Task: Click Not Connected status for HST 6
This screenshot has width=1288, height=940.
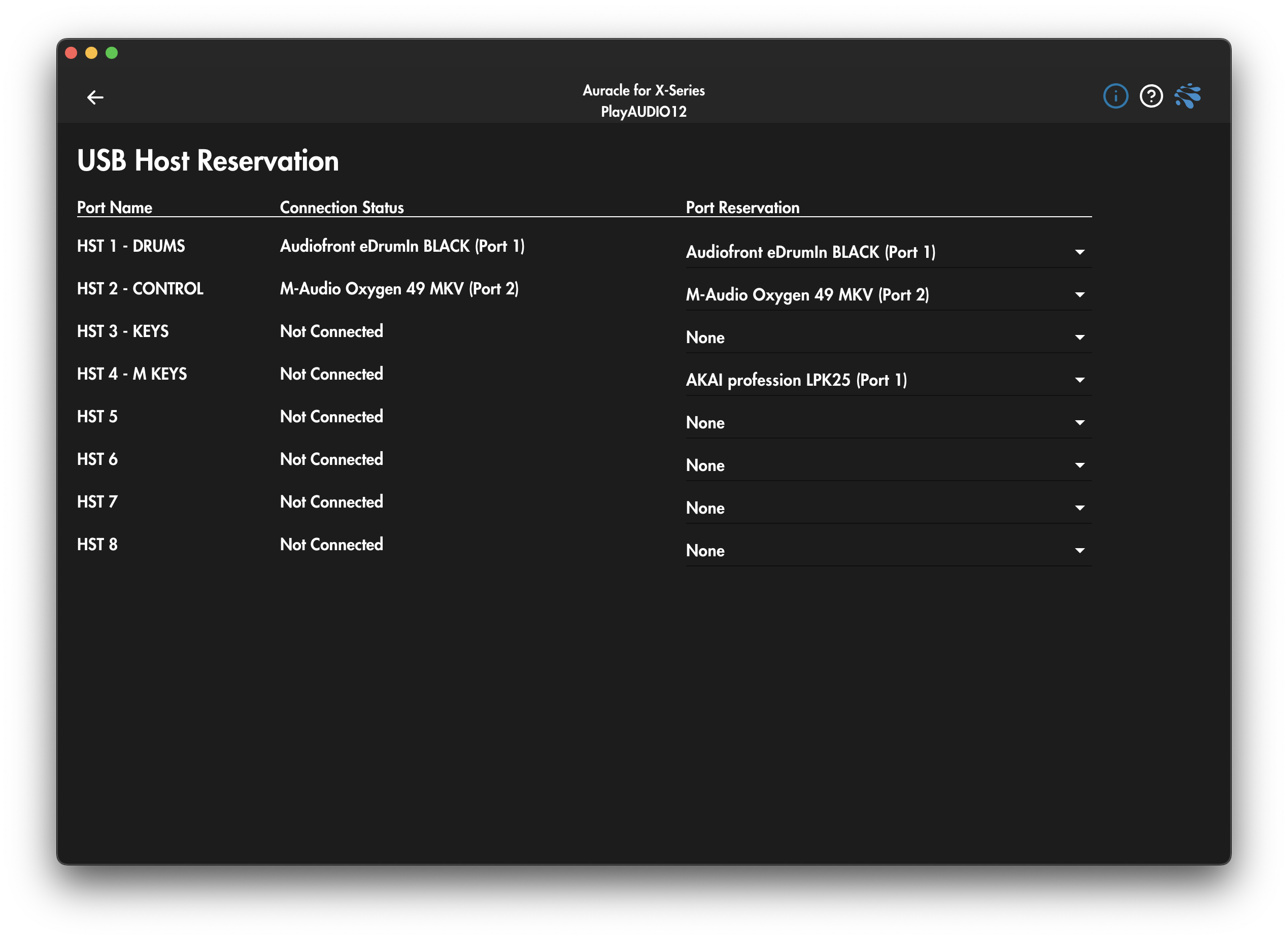Action: [x=332, y=459]
